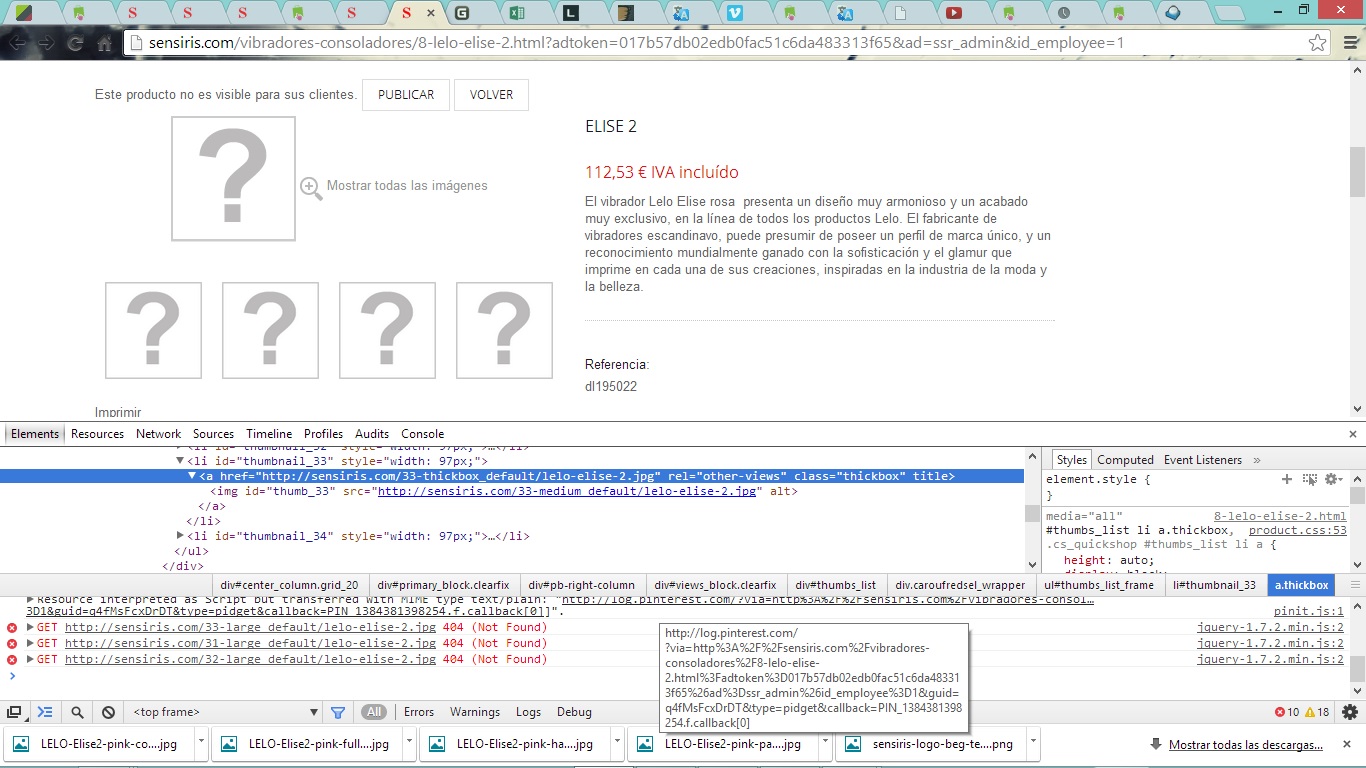1366x768 pixels.
Task: Click the browser address bar URL
Action: click(637, 43)
